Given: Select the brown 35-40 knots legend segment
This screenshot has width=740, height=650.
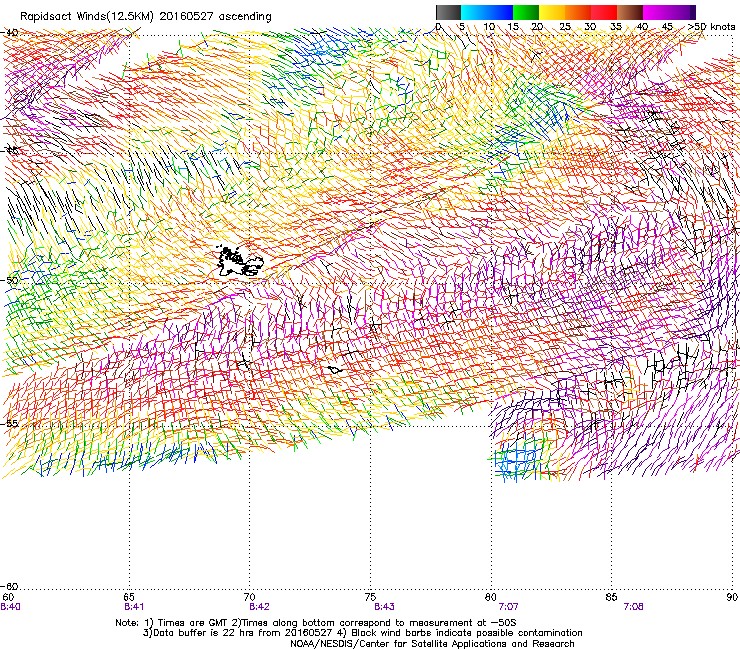Looking at the screenshot, I should [x=630, y=12].
